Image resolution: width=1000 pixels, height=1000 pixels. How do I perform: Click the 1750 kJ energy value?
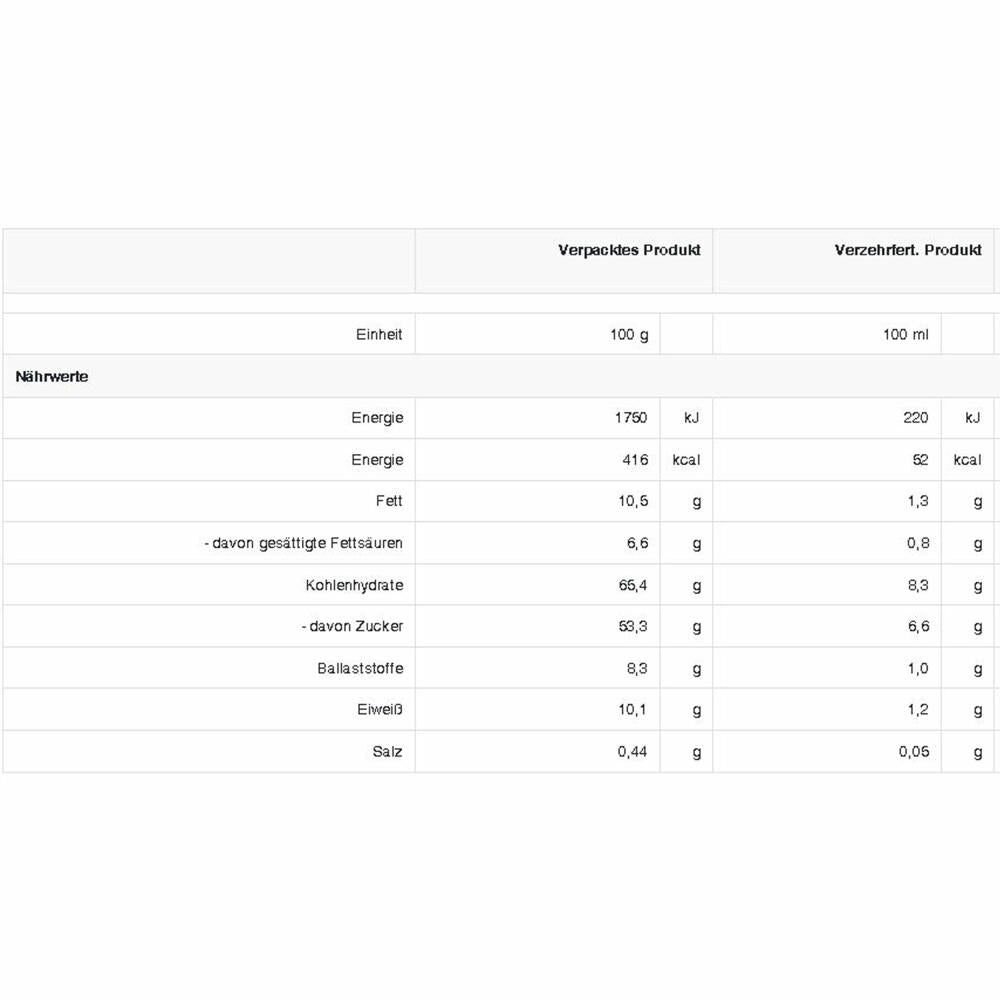(631, 418)
